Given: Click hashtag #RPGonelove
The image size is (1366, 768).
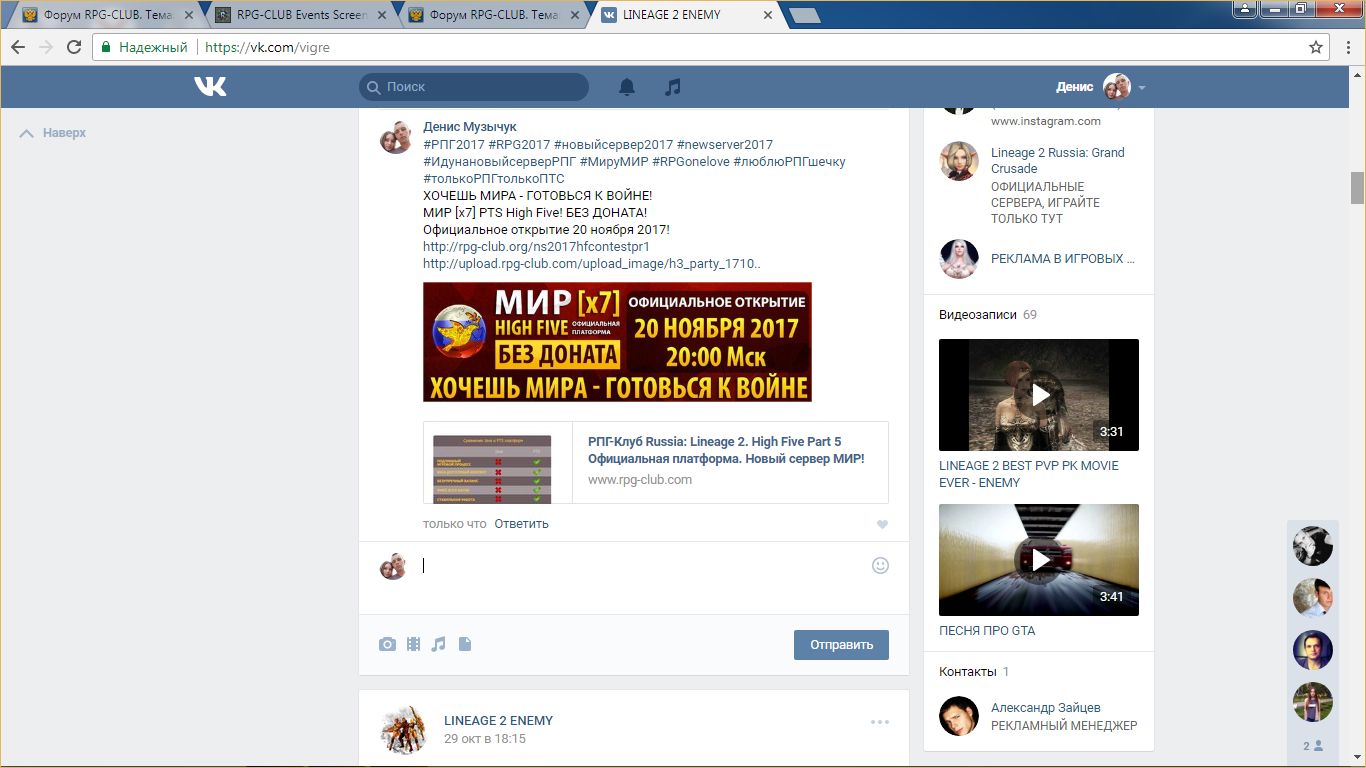Looking at the screenshot, I should 691,162.
